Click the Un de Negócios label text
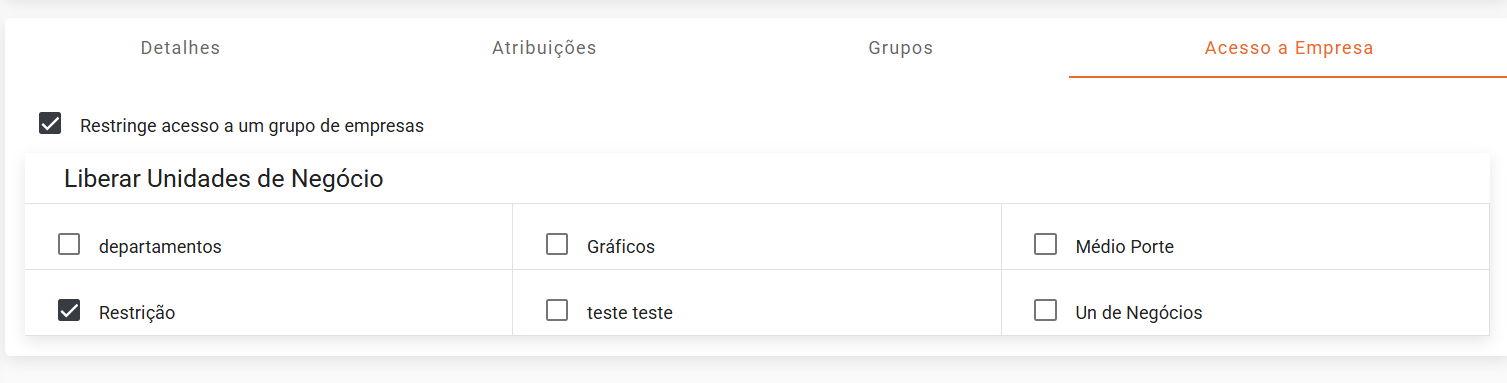 [1139, 312]
